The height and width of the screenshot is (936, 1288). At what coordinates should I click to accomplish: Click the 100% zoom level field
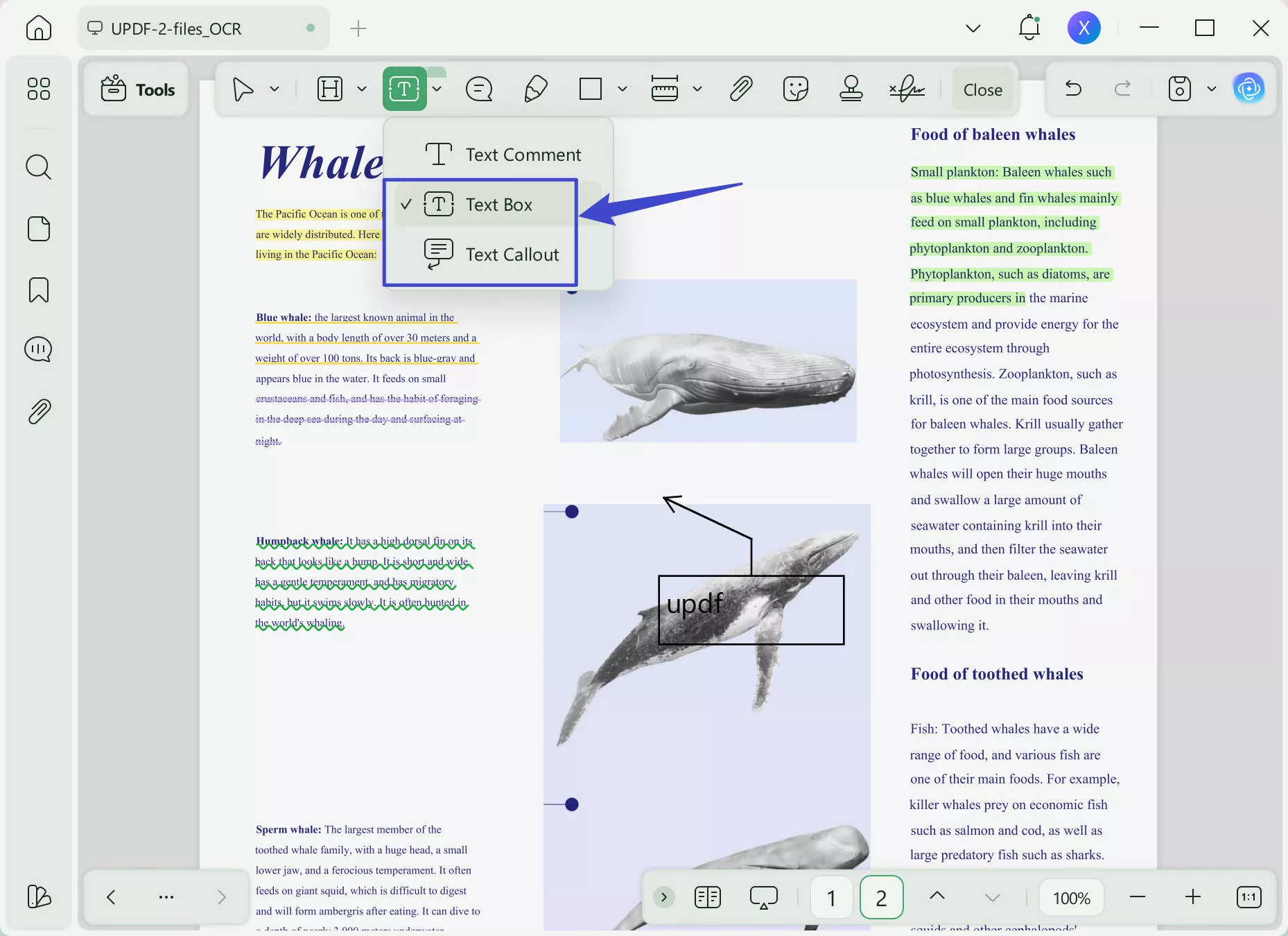pos(1071,898)
